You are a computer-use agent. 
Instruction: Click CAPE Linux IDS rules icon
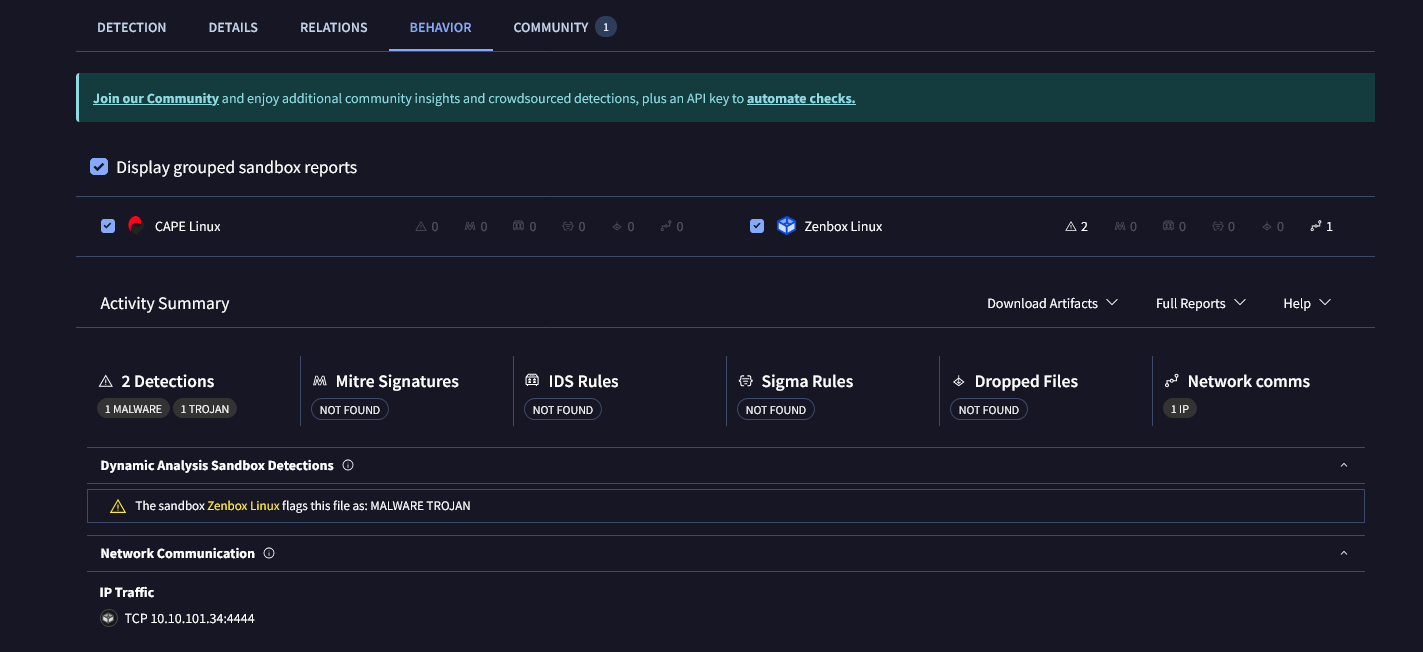[x=518, y=227]
